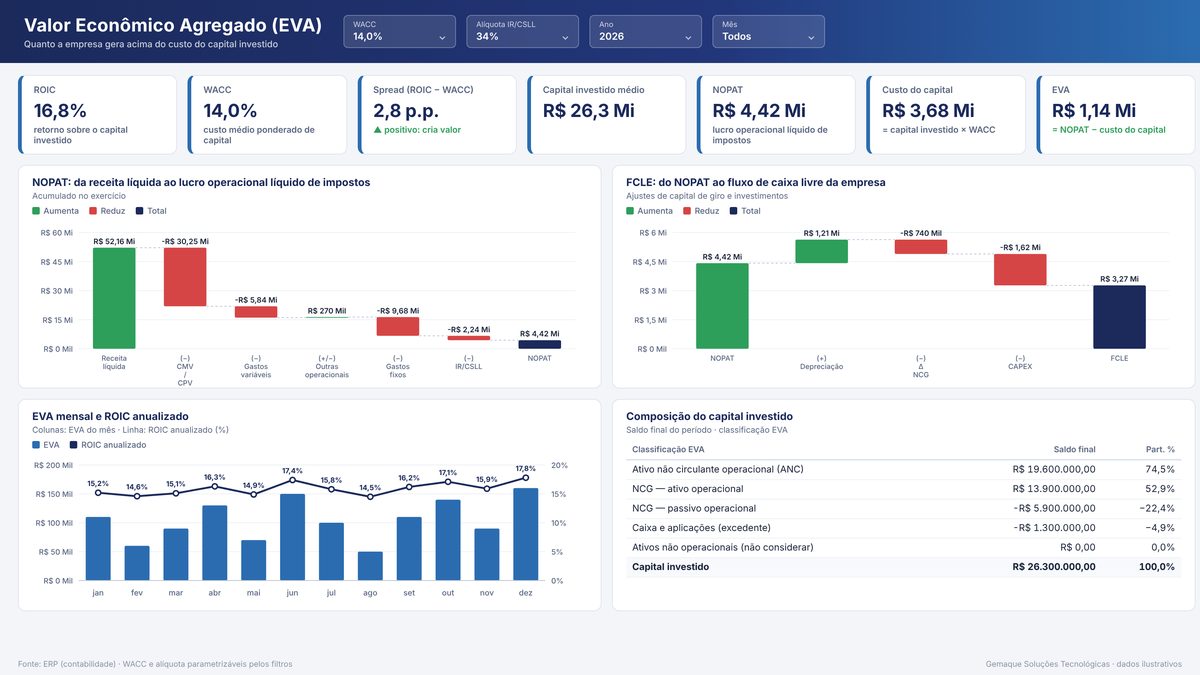The width and height of the screenshot is (1200, 675).
Task: Toggle the EVA legend item in monthly chart
Action: (x=46, y=445)
